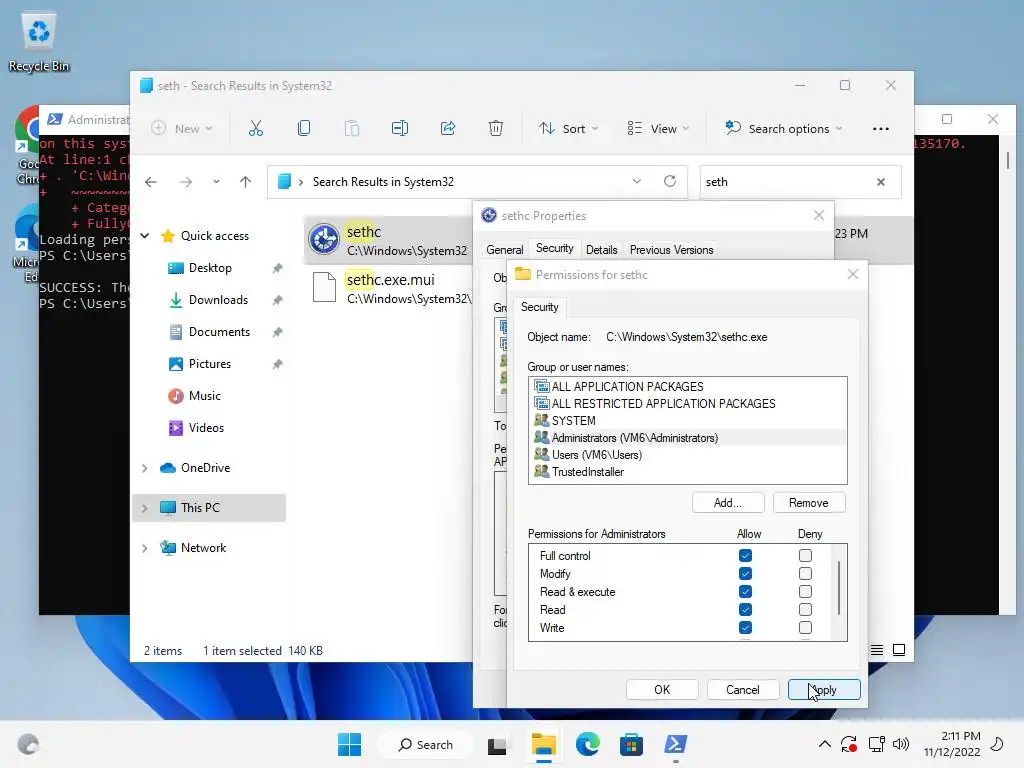The height and width of the screenshot is (768, 1024).
Task: Open Microsoft Store from taskbar
Action: tap(631, 744)
